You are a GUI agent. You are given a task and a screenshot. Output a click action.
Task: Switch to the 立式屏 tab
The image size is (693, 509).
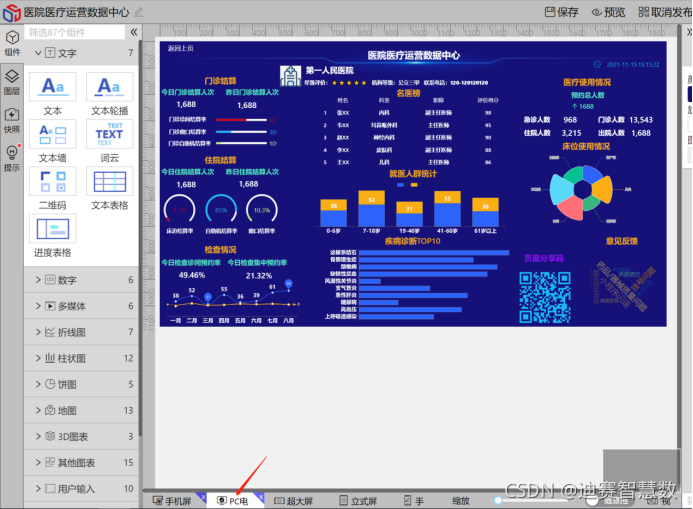358,501
